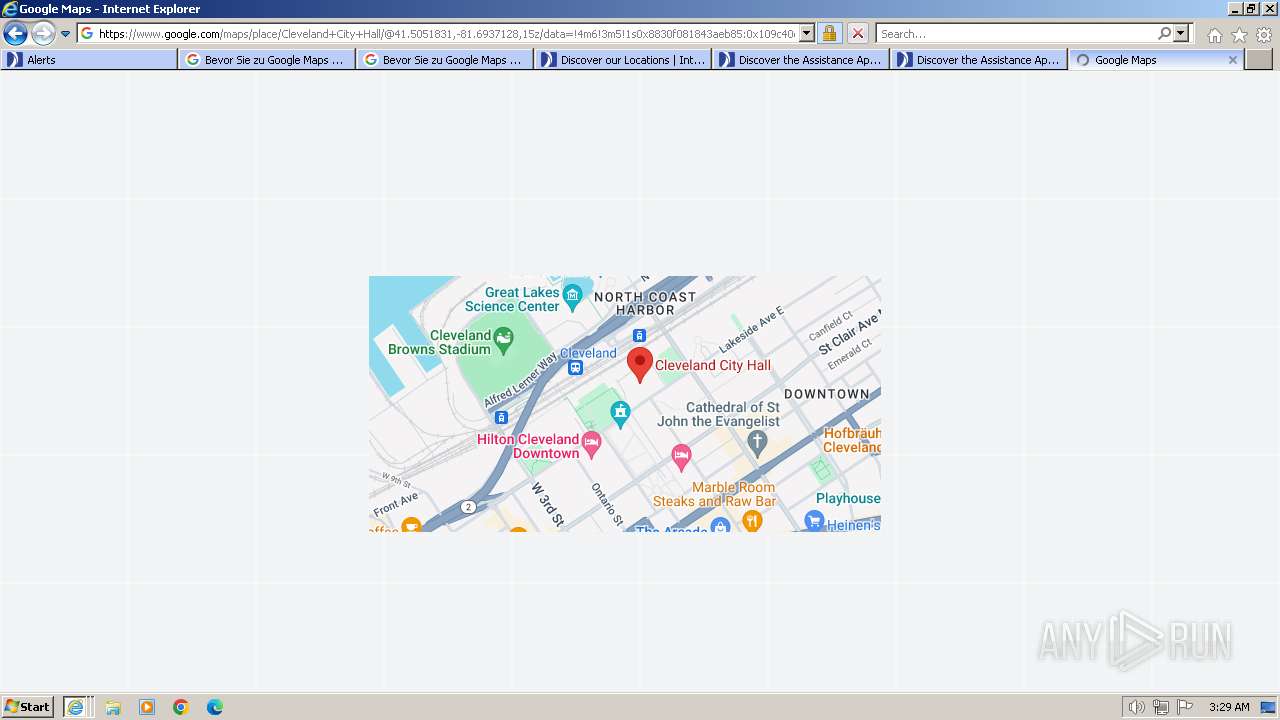This screenshot has width=1280, height=720.
Task: Open the Windows Start menu
Action: pos(28,707)
